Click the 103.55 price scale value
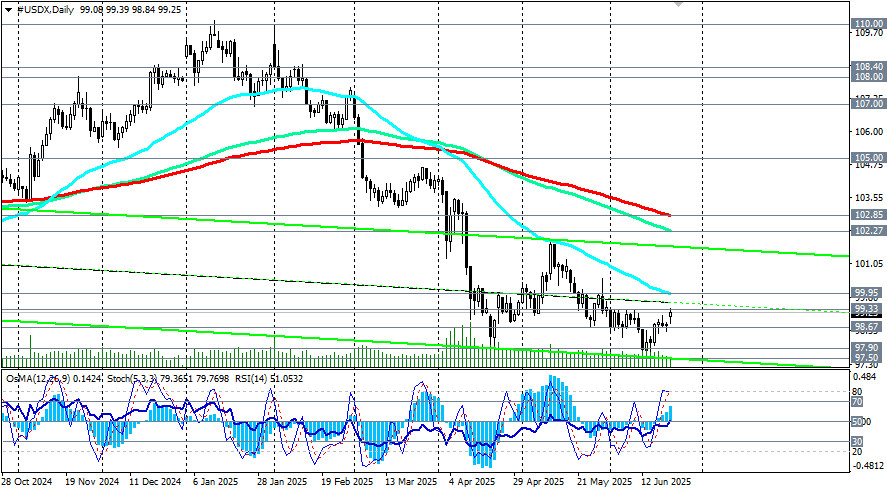The height and width of the screenshot is (493, 887). (x=869, y=198)
